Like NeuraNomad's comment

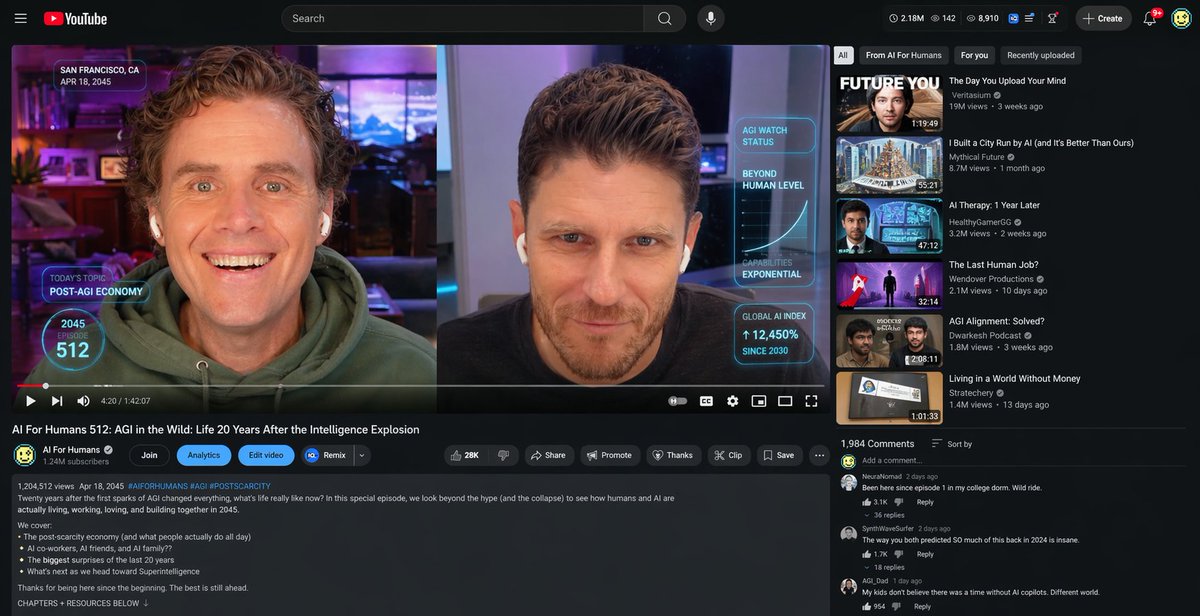pos(868,502)
